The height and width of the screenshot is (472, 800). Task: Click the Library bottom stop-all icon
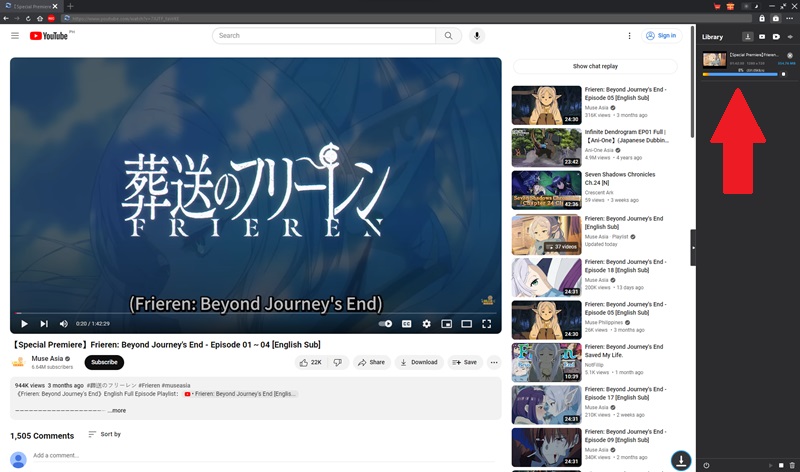[781, 465]
